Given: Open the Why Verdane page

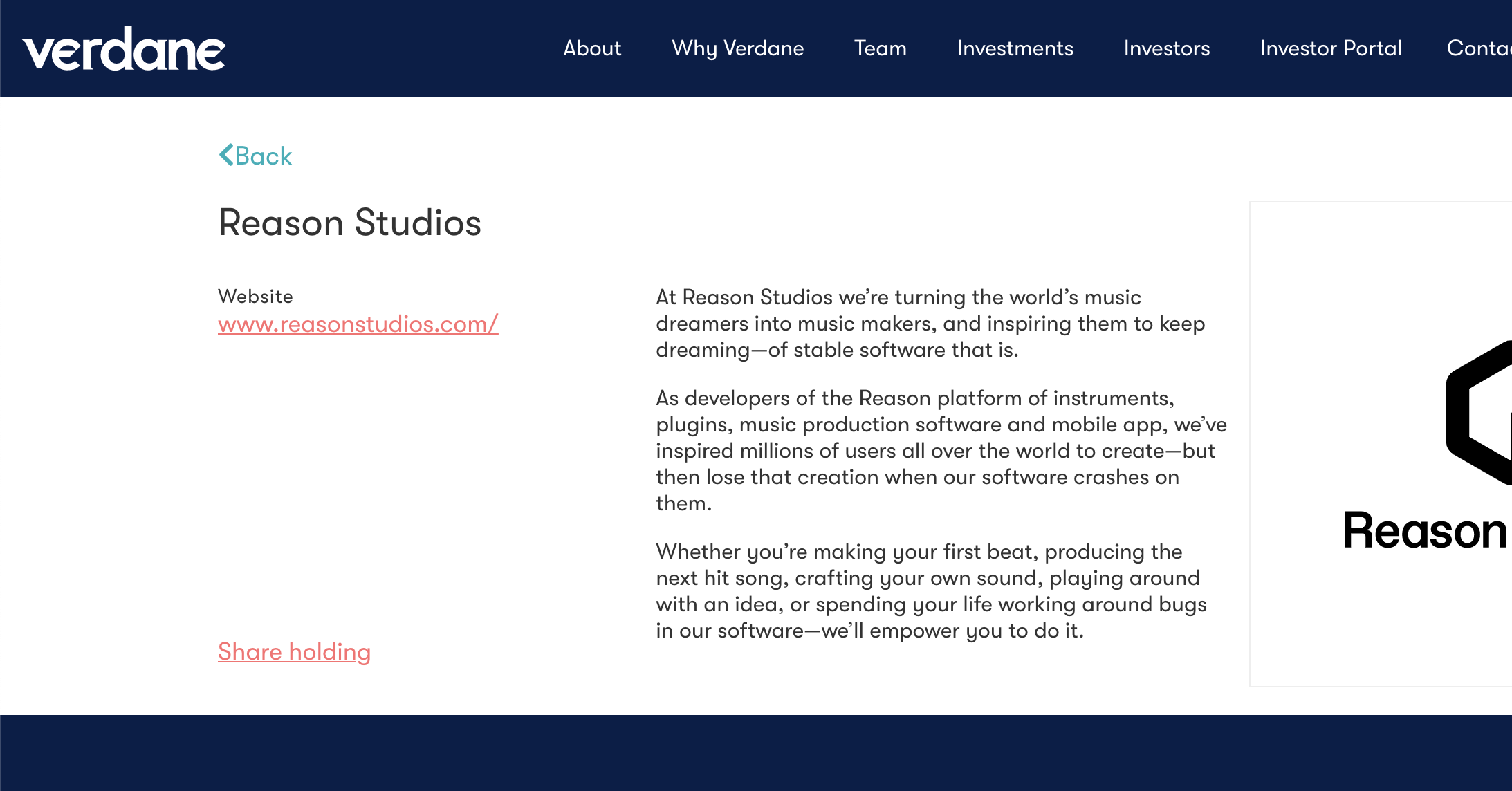Looking at the screenshot, I should pyautogui.click(x=737, y=48).
